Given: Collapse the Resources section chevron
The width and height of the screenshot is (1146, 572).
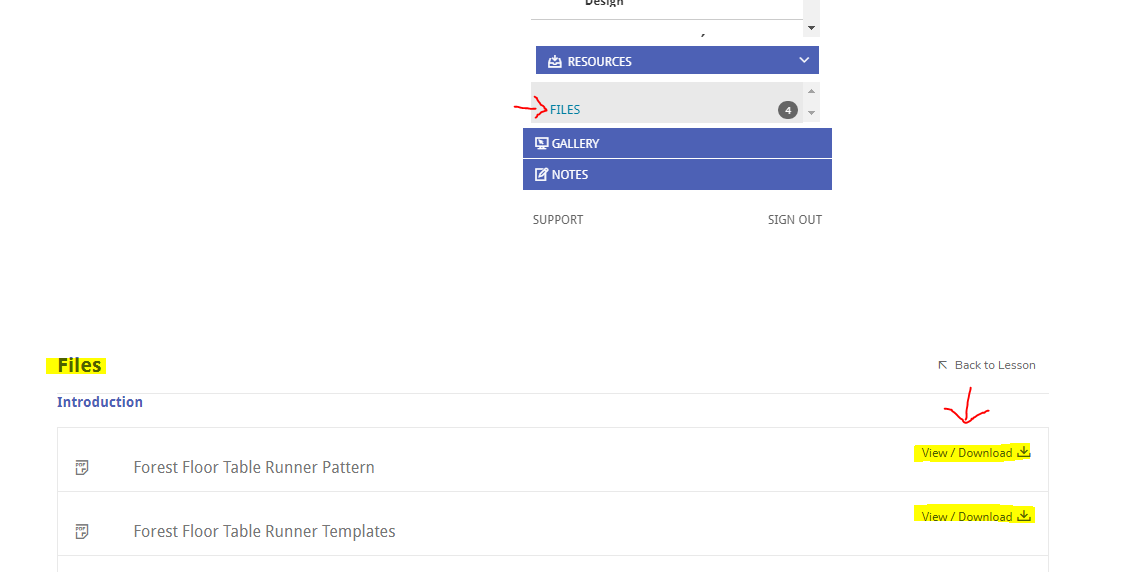Looking at the screenshot, I should (x=804, y=61).
